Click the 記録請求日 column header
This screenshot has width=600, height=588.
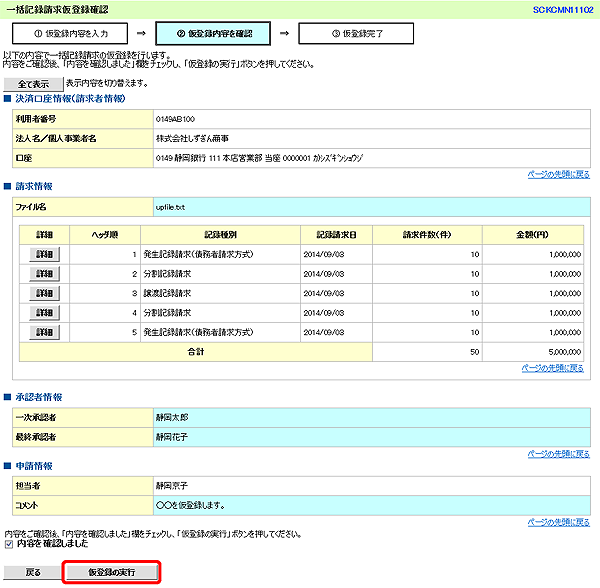pos(336,235)
